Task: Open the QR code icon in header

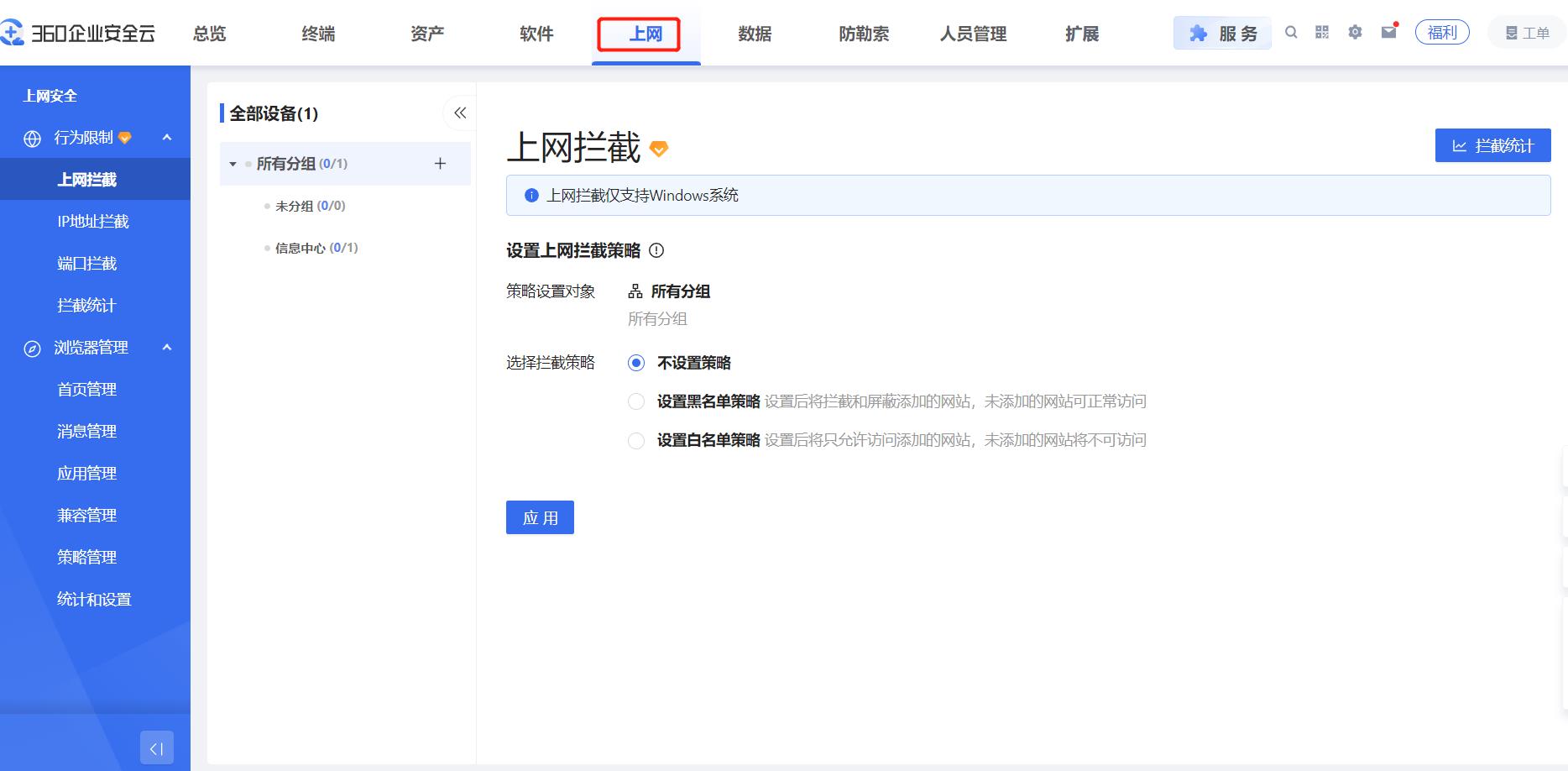Action: tap(1322, 33)
